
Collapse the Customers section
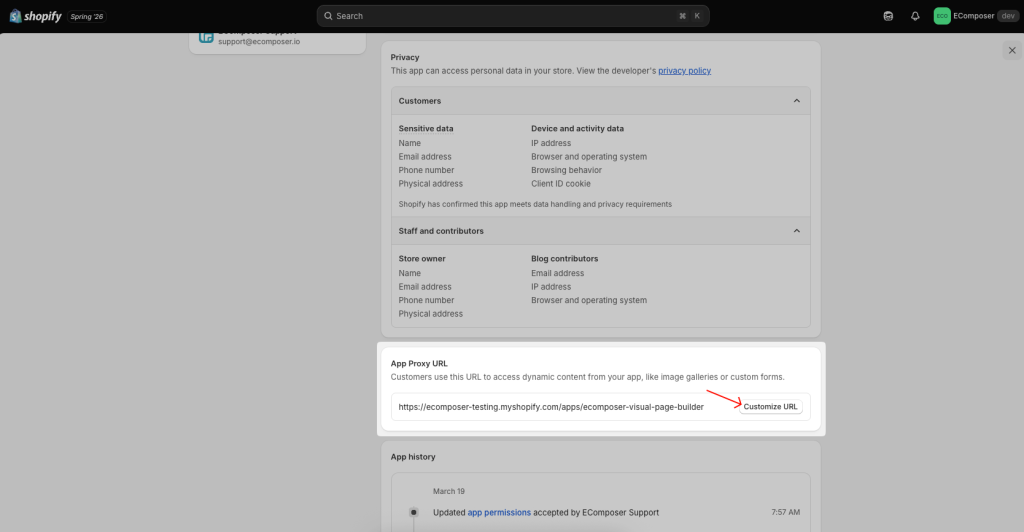(x=796, y=101)
